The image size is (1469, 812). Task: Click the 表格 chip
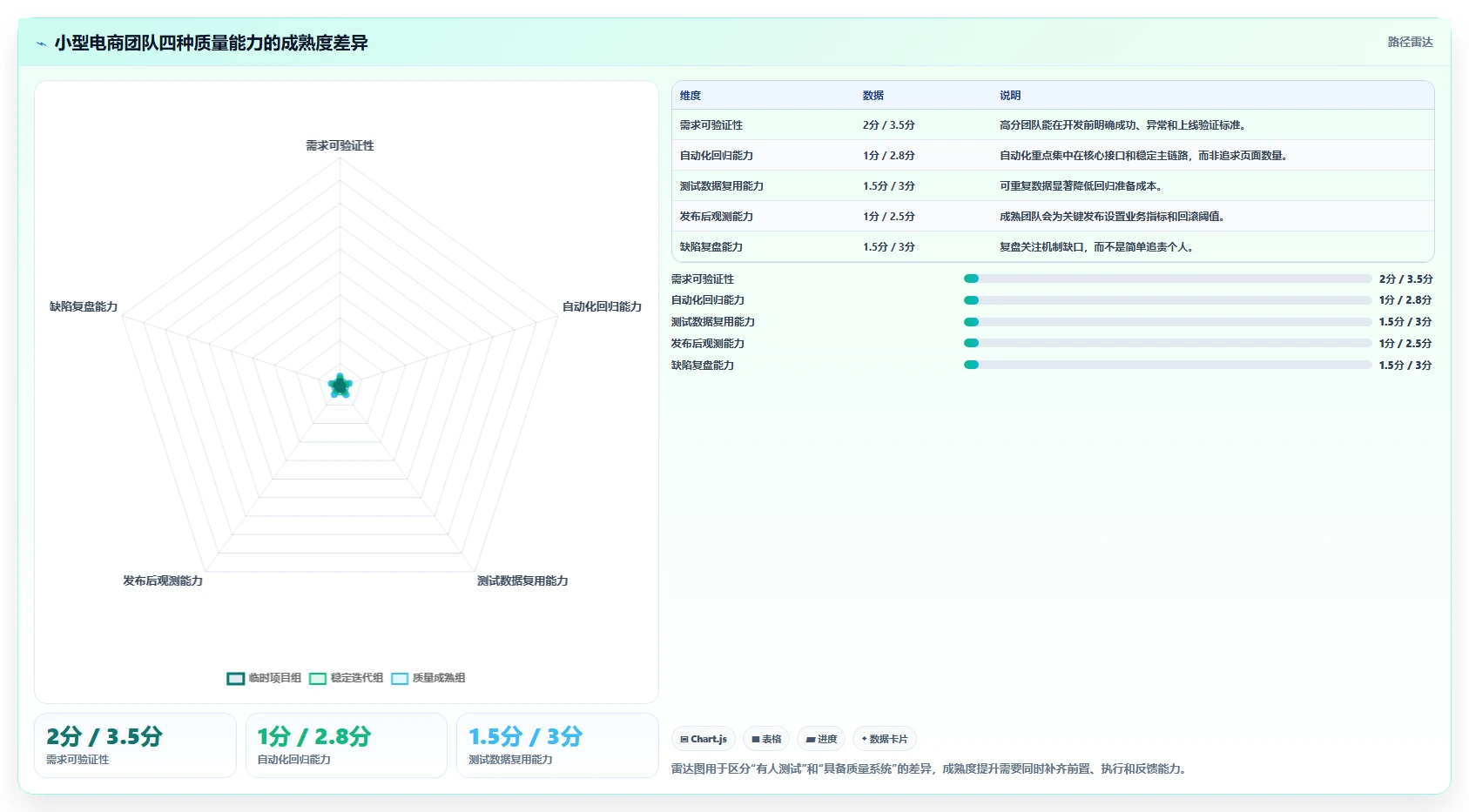click(x=766, y=739)
